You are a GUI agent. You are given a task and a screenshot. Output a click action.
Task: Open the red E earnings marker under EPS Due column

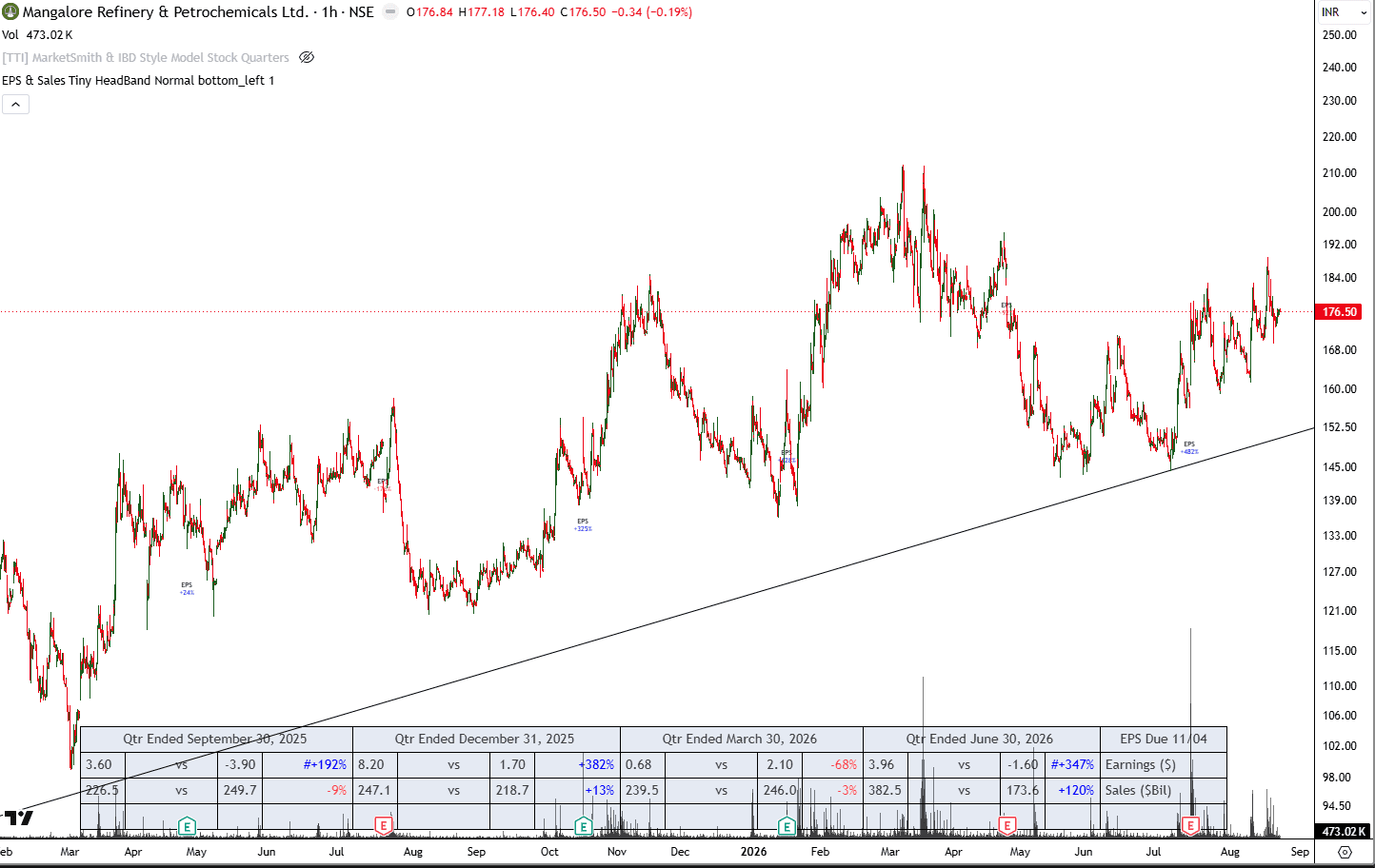click(x=1190, y=826)
